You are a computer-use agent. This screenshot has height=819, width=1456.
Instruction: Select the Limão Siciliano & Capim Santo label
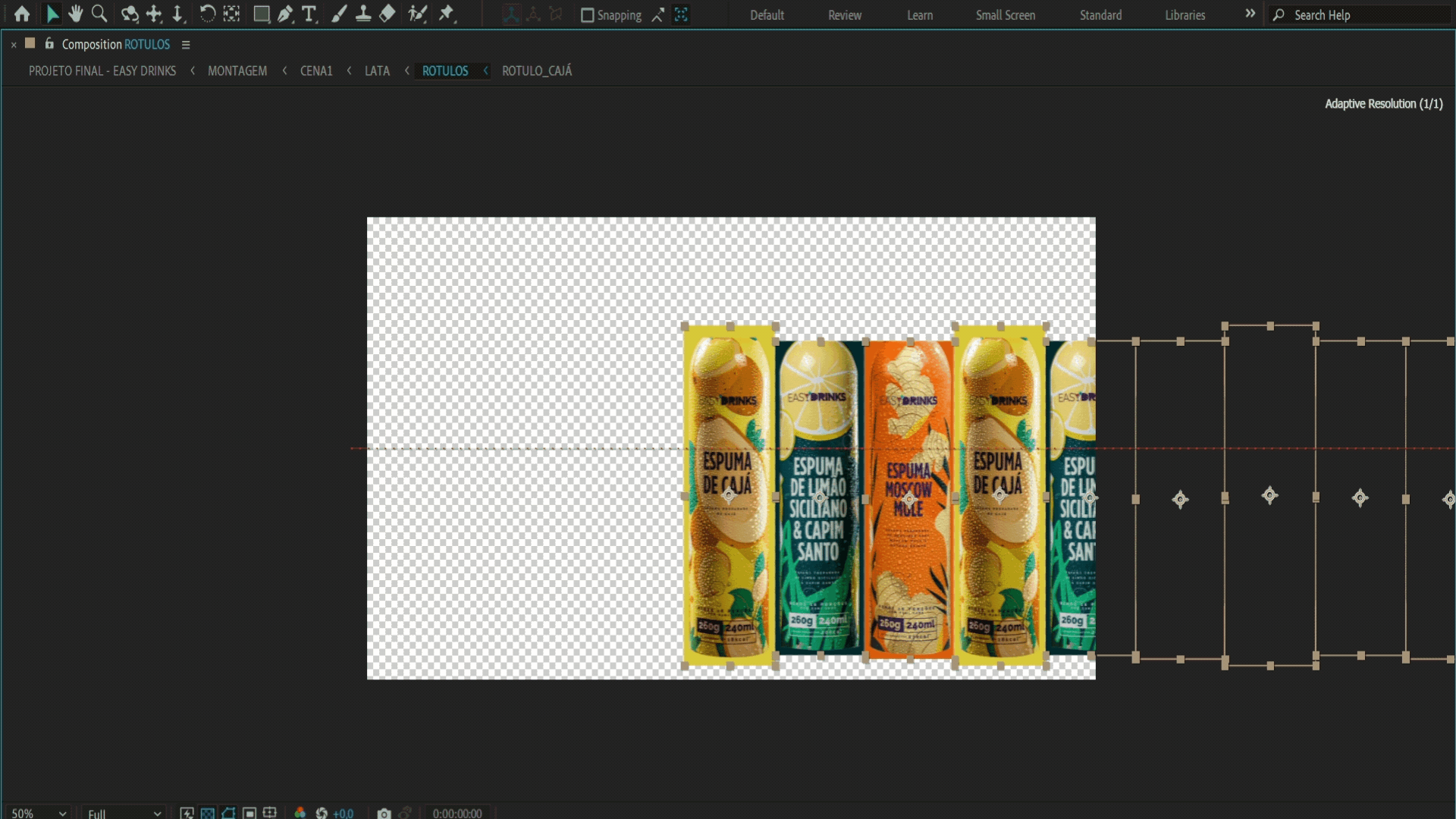(820, 497)
